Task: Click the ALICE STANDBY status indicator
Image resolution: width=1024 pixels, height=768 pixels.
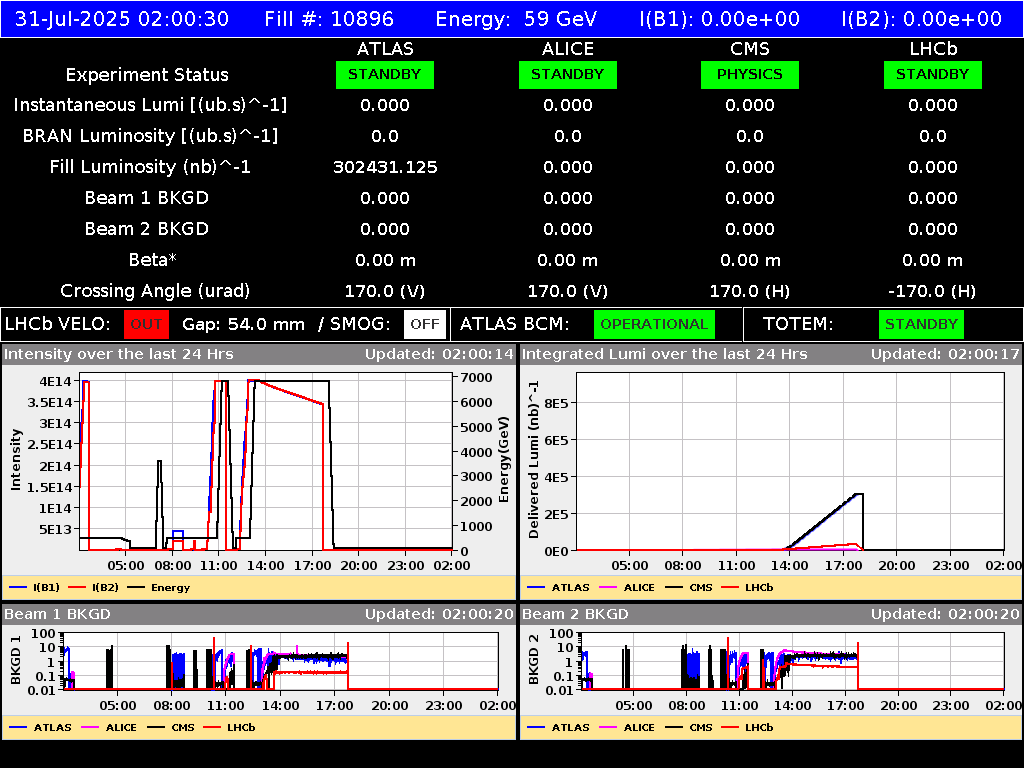Action: [x=568, y=74]
